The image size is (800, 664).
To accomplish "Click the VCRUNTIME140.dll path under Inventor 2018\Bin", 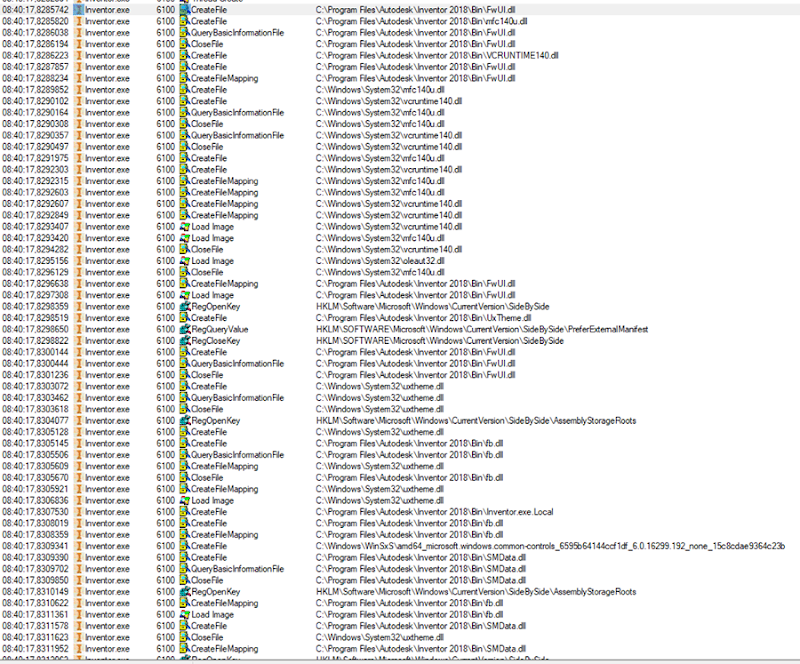I will [437, 55].
